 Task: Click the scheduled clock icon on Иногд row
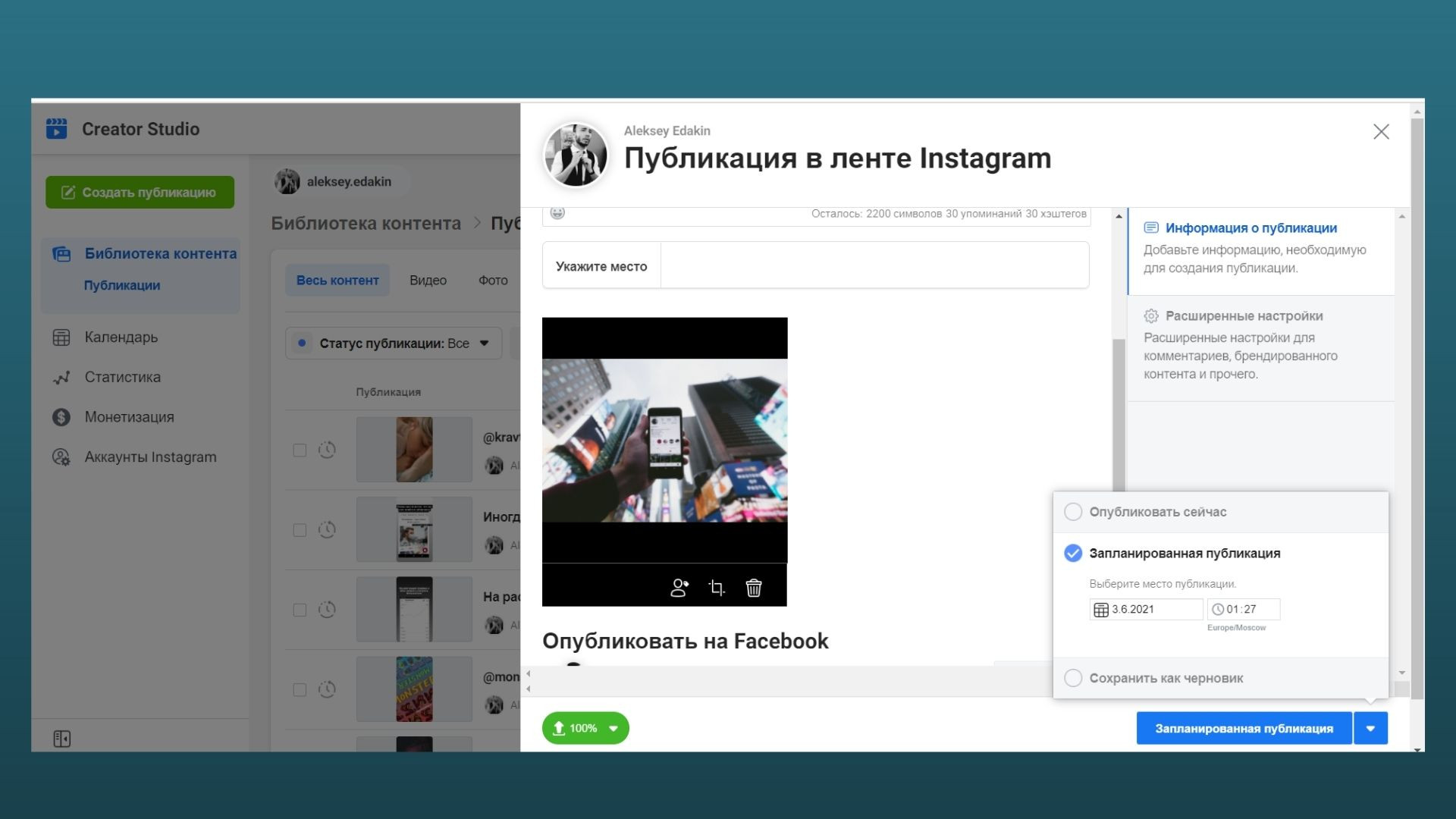(x=327, y=529)
